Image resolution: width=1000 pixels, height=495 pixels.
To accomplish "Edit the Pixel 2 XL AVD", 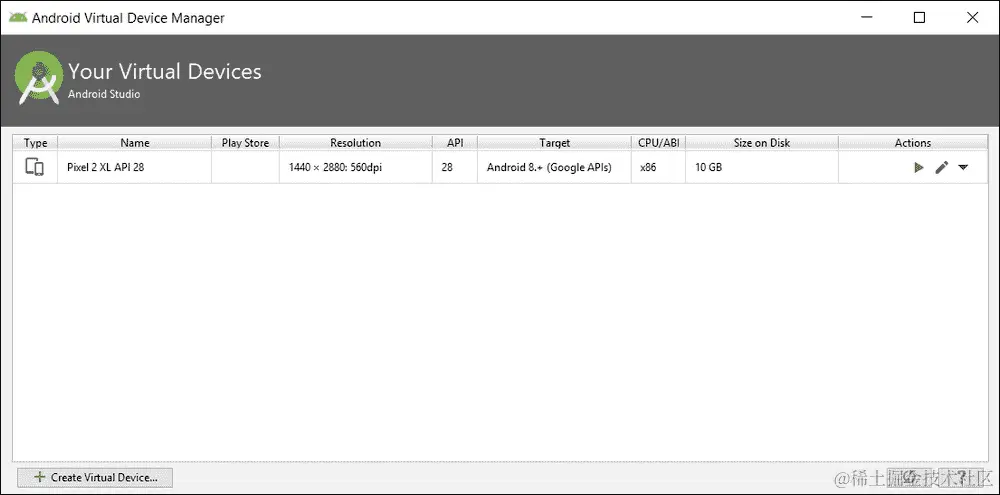I will pos(941,168).
